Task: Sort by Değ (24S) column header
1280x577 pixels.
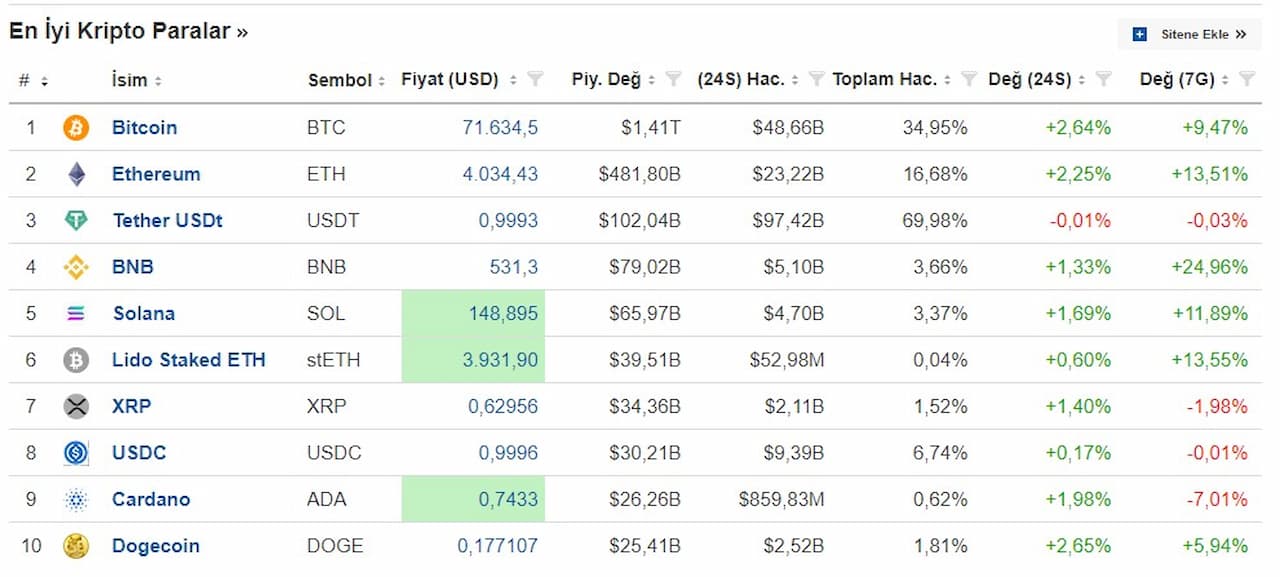Action: 1029,79
